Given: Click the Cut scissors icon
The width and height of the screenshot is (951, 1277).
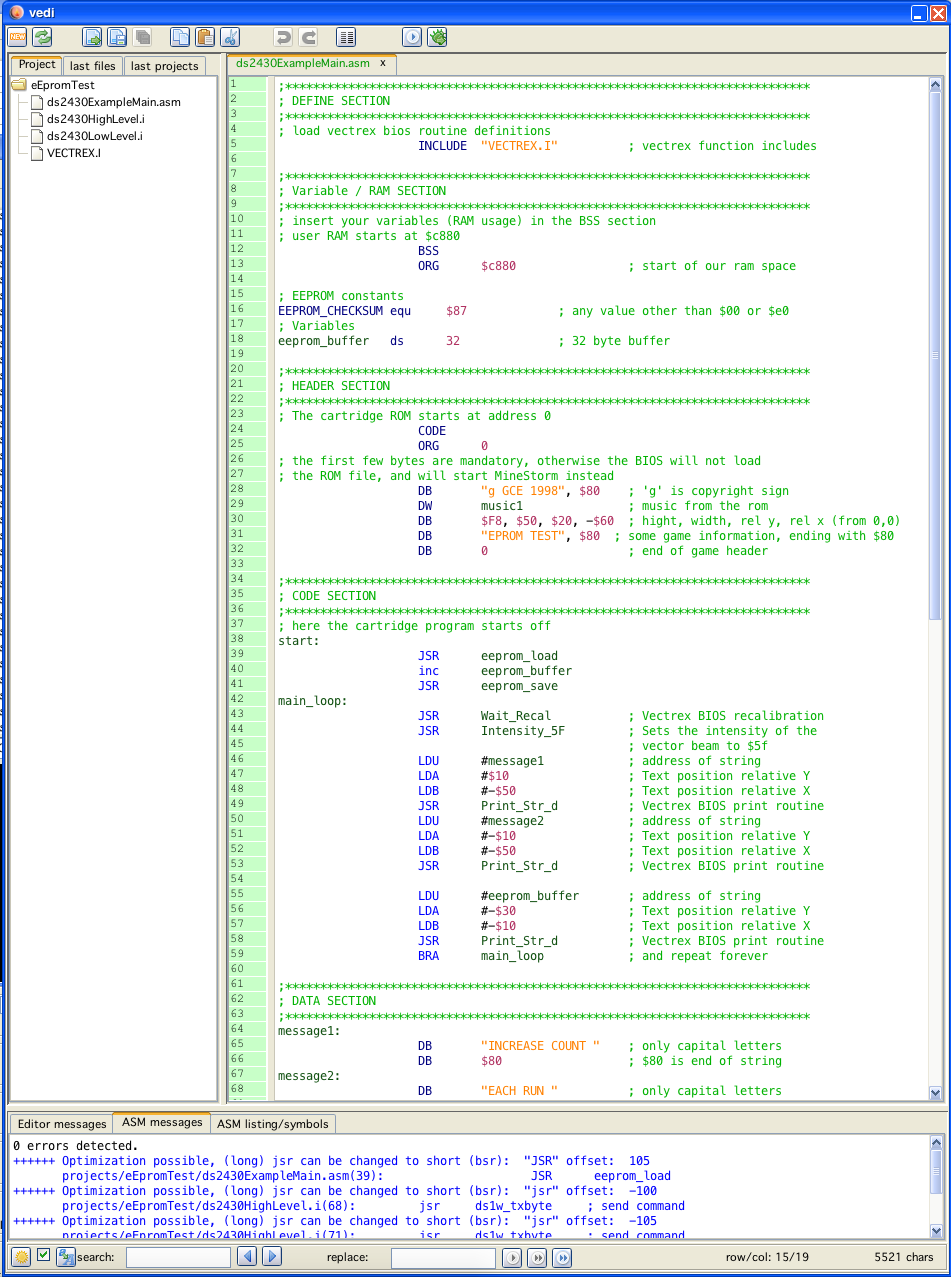Looking at the screenshot, I should pyautogui.click(x=230, y=37).
